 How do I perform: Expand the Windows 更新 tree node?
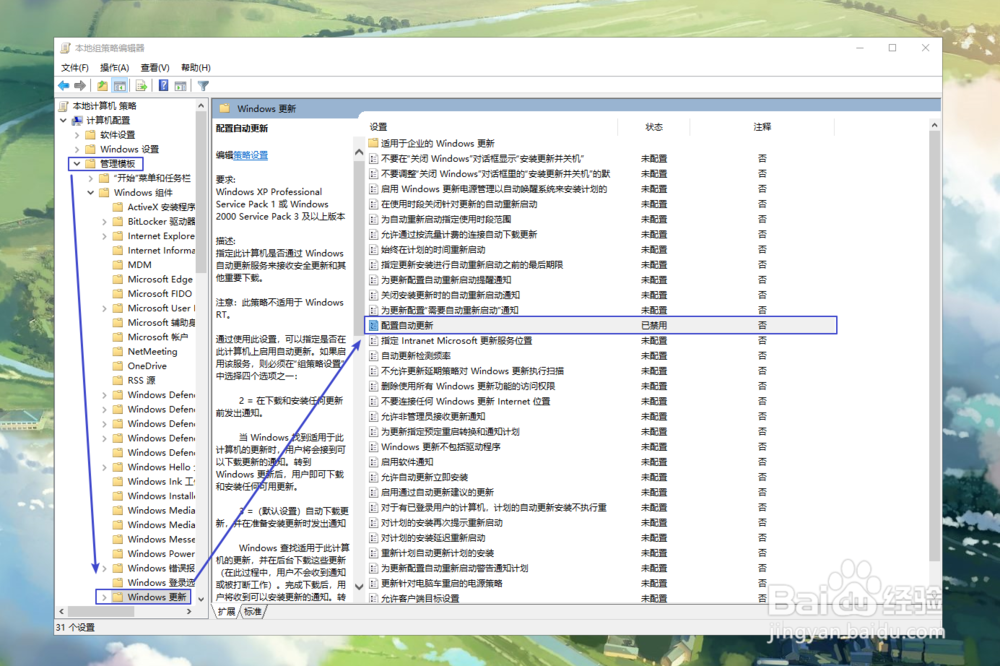point(105,597)
